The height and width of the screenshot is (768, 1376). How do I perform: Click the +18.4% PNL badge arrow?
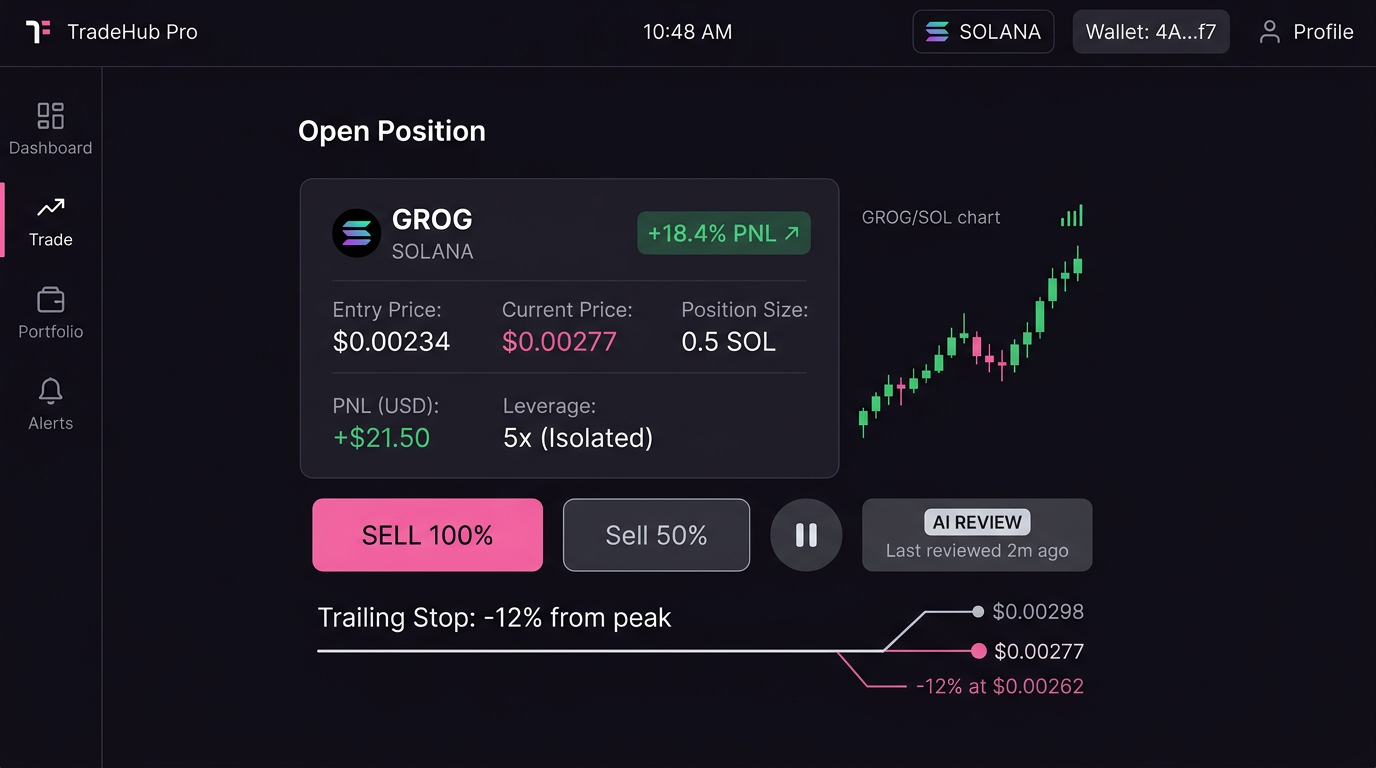point(790,232)
